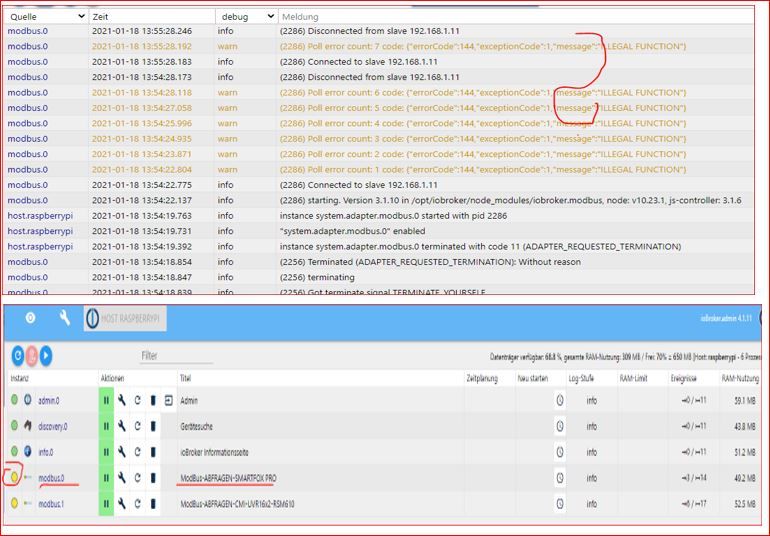Delete the modbus.0 instance via trash icon
The width and height of the screenshot is (770, 536).
(x=153, y=478)
